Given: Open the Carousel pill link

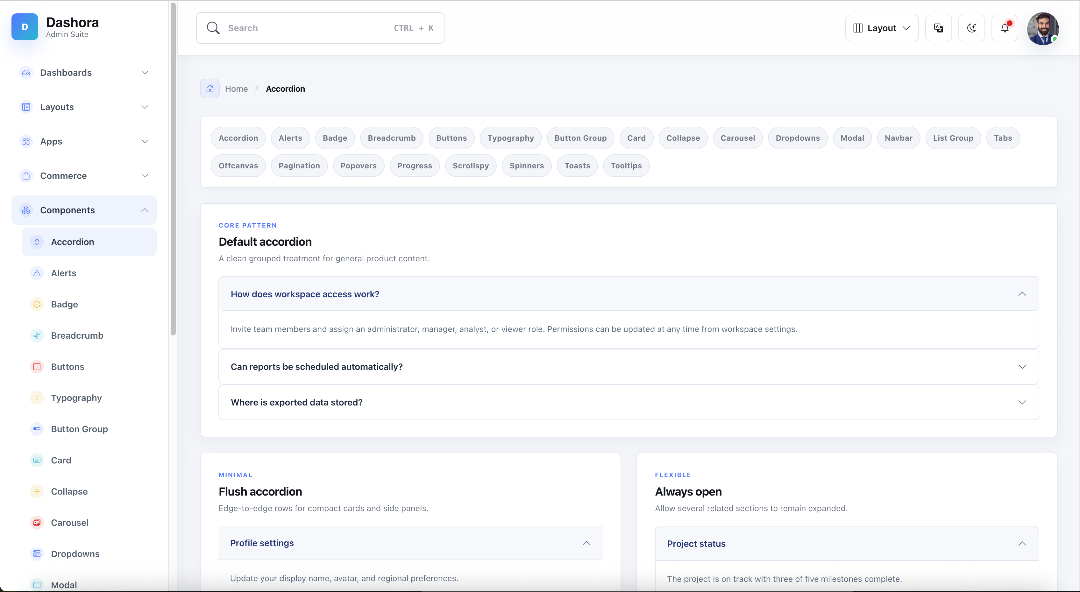Looking at the screenshot, I should coord(738,138).
